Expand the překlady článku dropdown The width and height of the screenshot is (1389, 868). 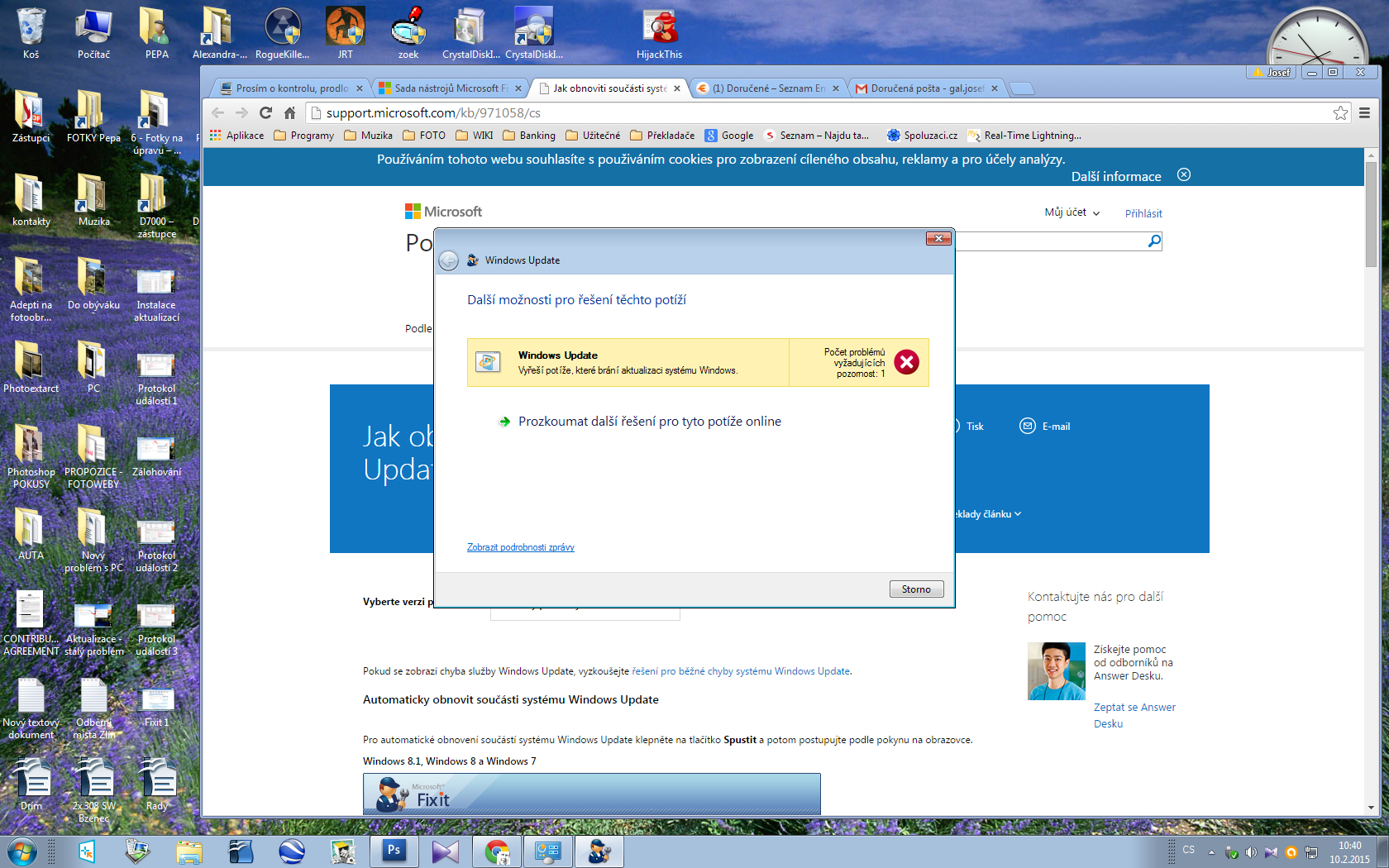[988, 514]
